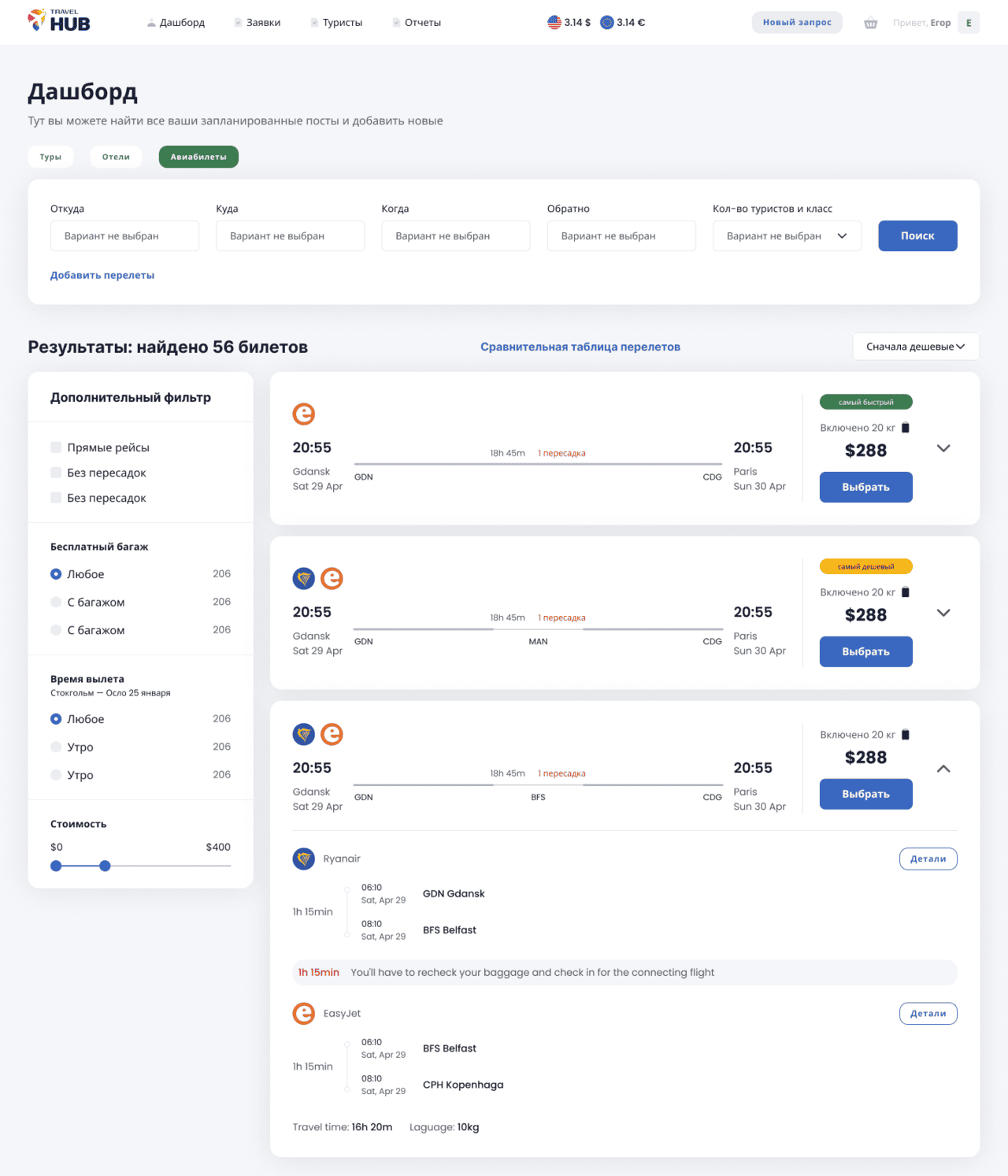The width and height of the screenshot is (1008, 1176).
Task: Click the US dollar flag rate icon
Action: coord(554,22)
